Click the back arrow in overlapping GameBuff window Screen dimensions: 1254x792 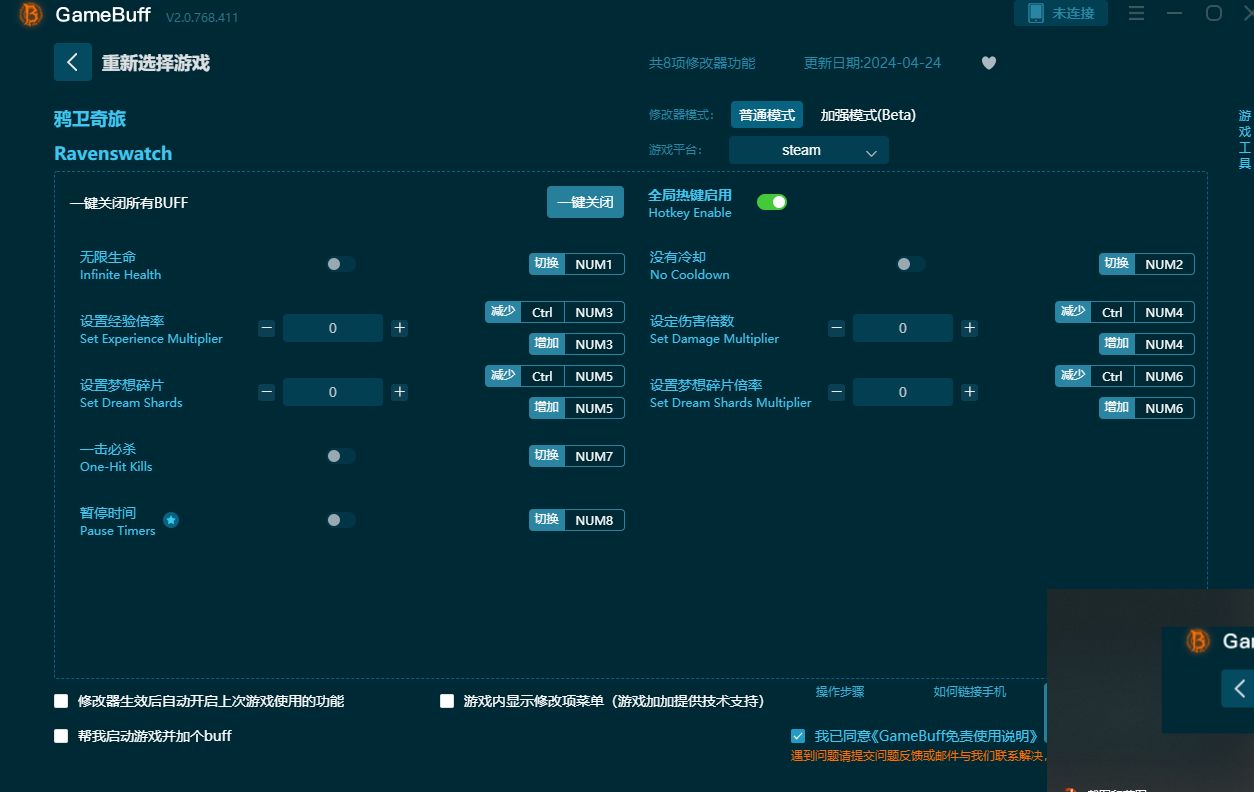[1239, 688]
